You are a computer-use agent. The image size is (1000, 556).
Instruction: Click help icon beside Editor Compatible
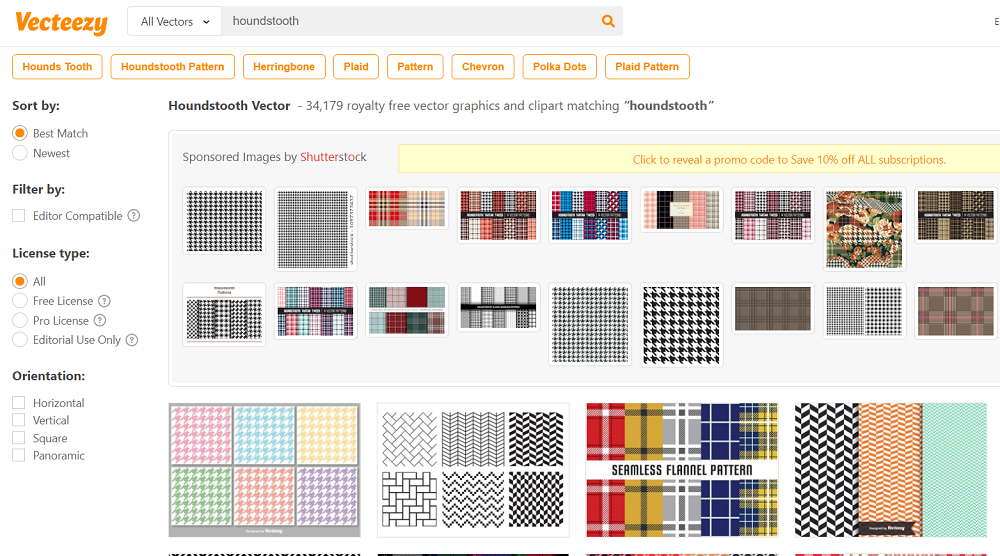[x=134, y=216]
